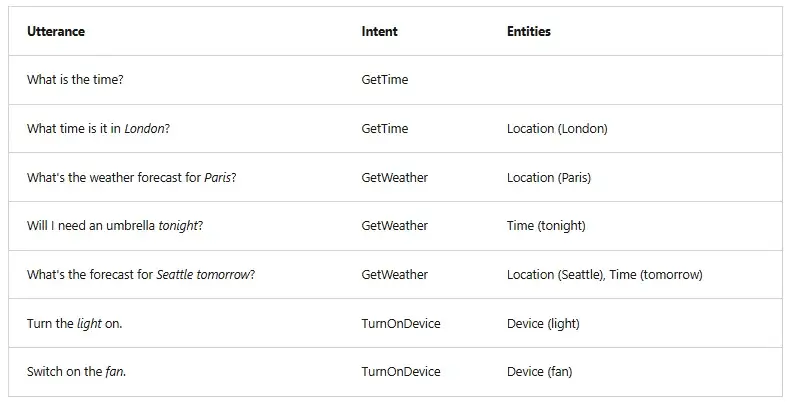Click GetTime intent in the first row

point(384,80)
